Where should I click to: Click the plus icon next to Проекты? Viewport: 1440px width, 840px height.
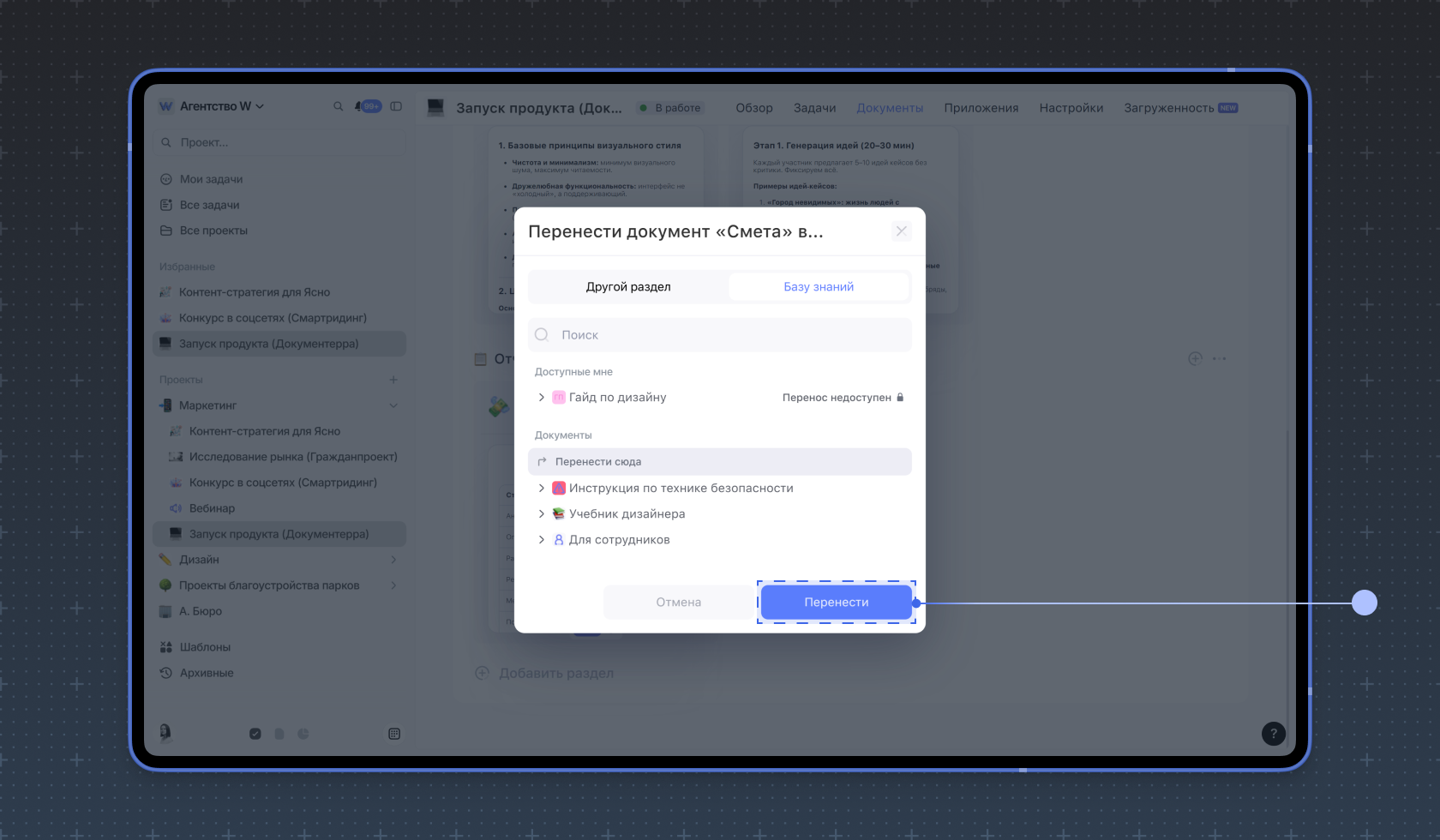pyautogui.click(x=393, y=380)
